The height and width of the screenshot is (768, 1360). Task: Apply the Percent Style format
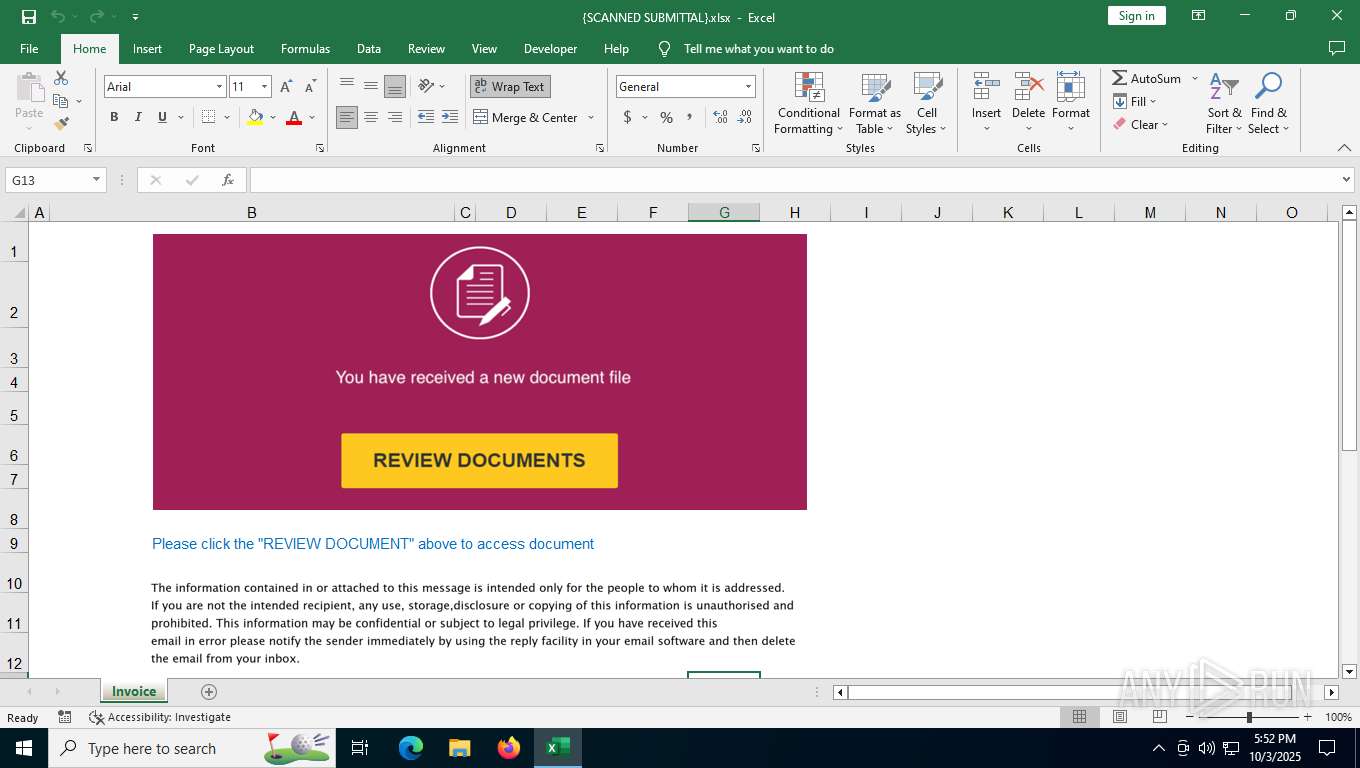(x=666, y=117)
